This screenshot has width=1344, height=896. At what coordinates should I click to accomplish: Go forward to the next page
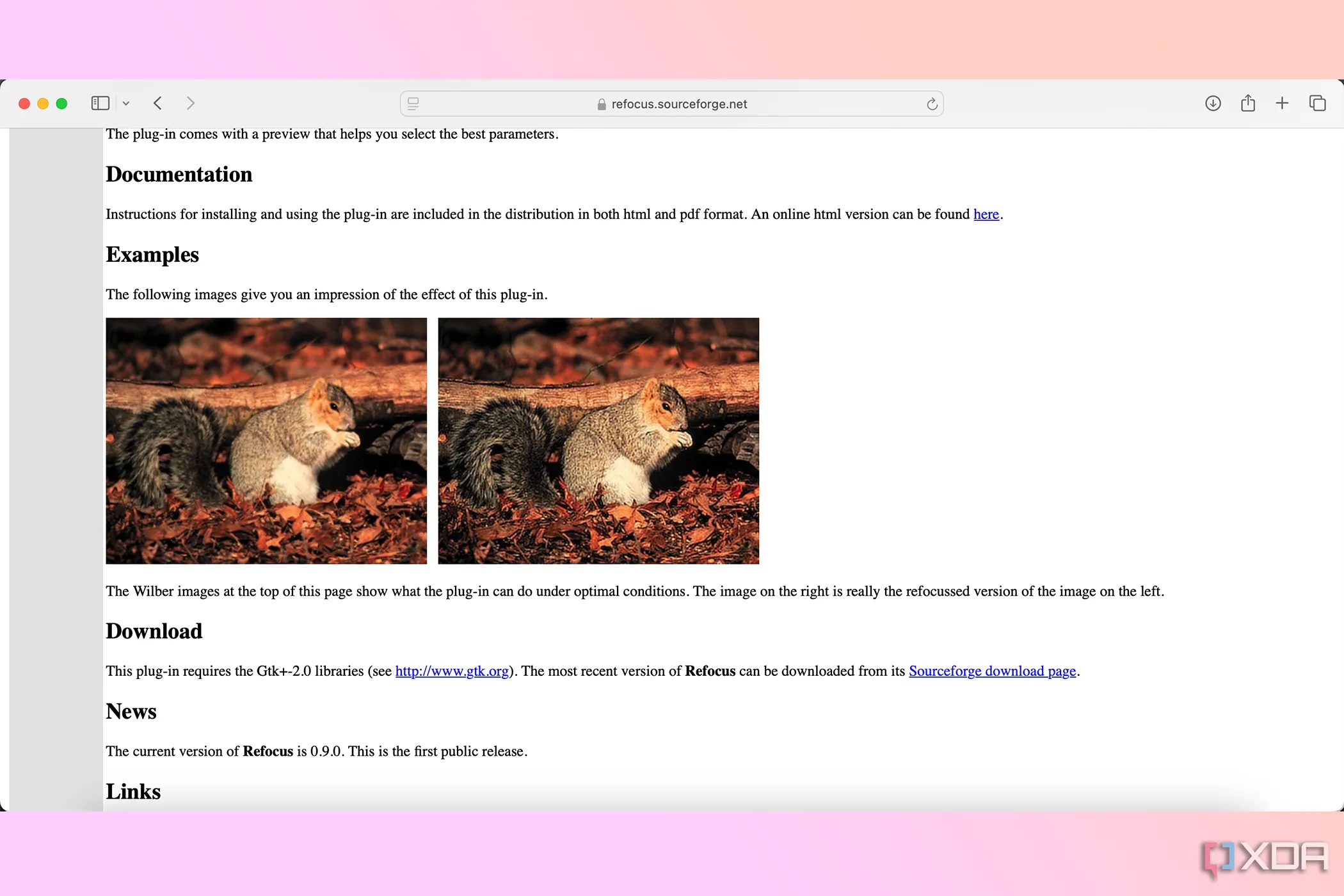[190, 103]
